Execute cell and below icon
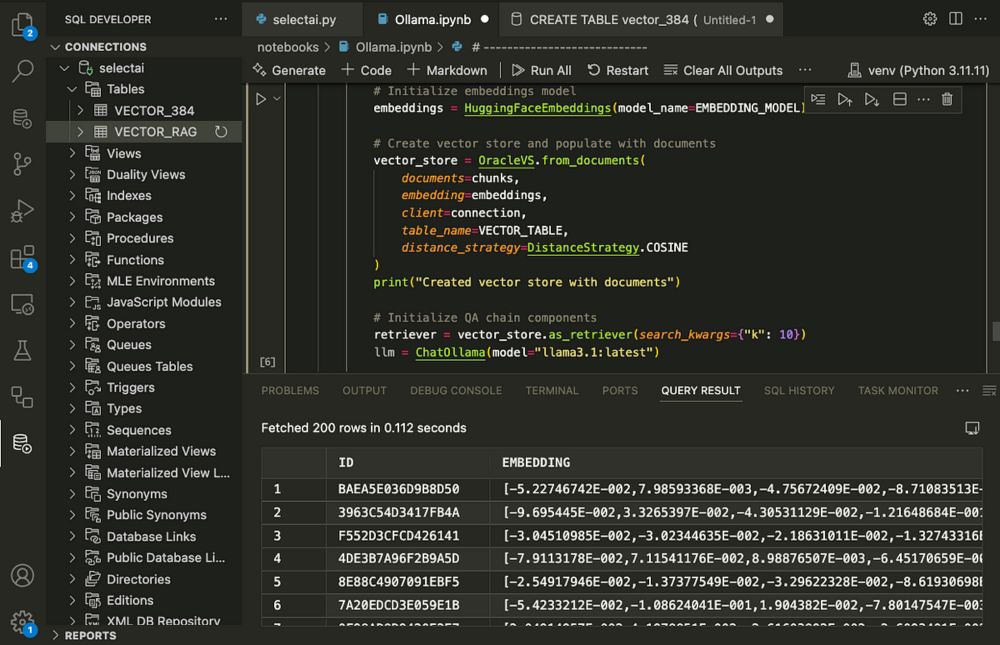The width and height of the screenshot is (1000, 645). point(872,99)
